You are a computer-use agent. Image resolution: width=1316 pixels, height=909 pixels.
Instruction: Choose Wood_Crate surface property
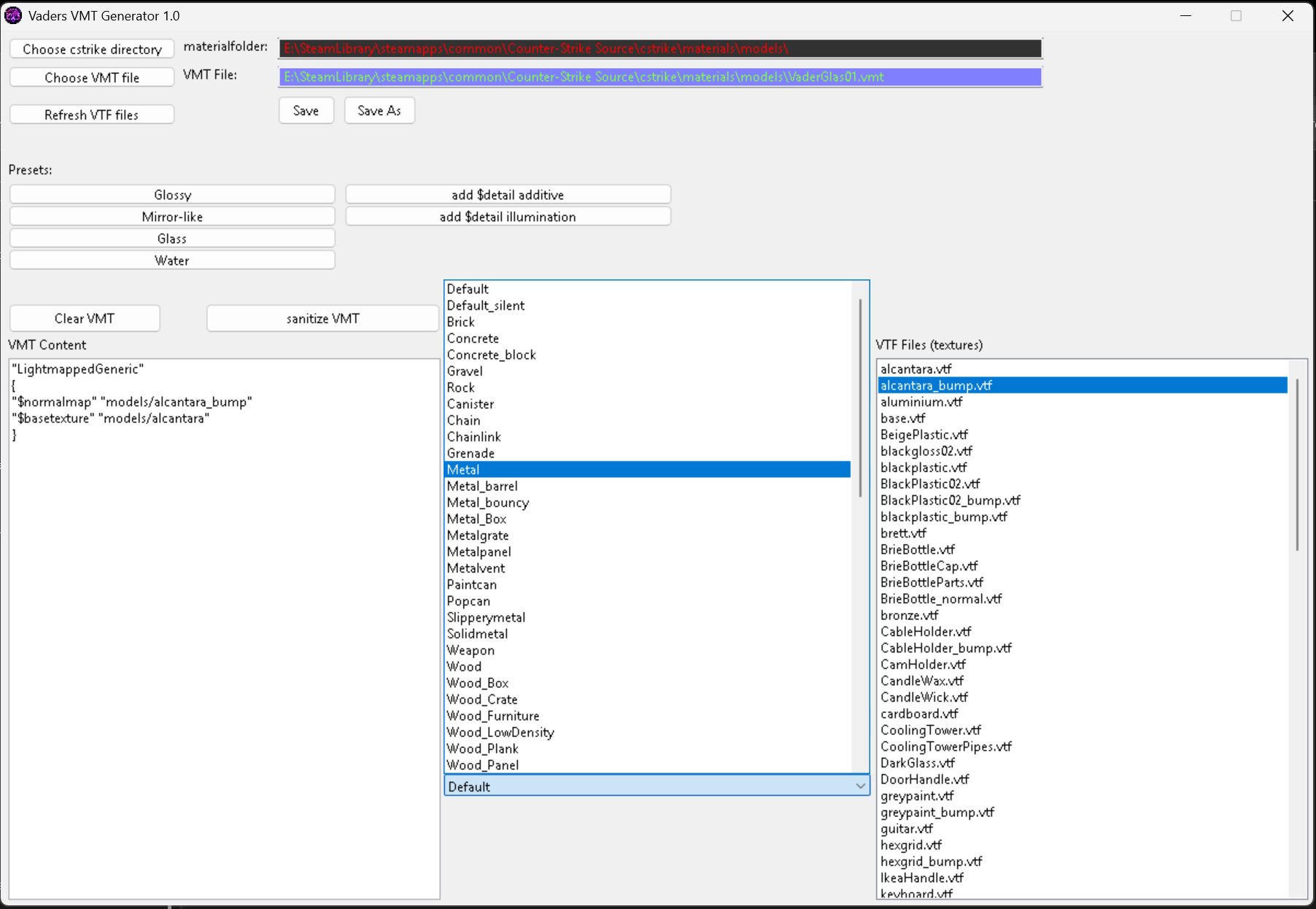point(647,700)
